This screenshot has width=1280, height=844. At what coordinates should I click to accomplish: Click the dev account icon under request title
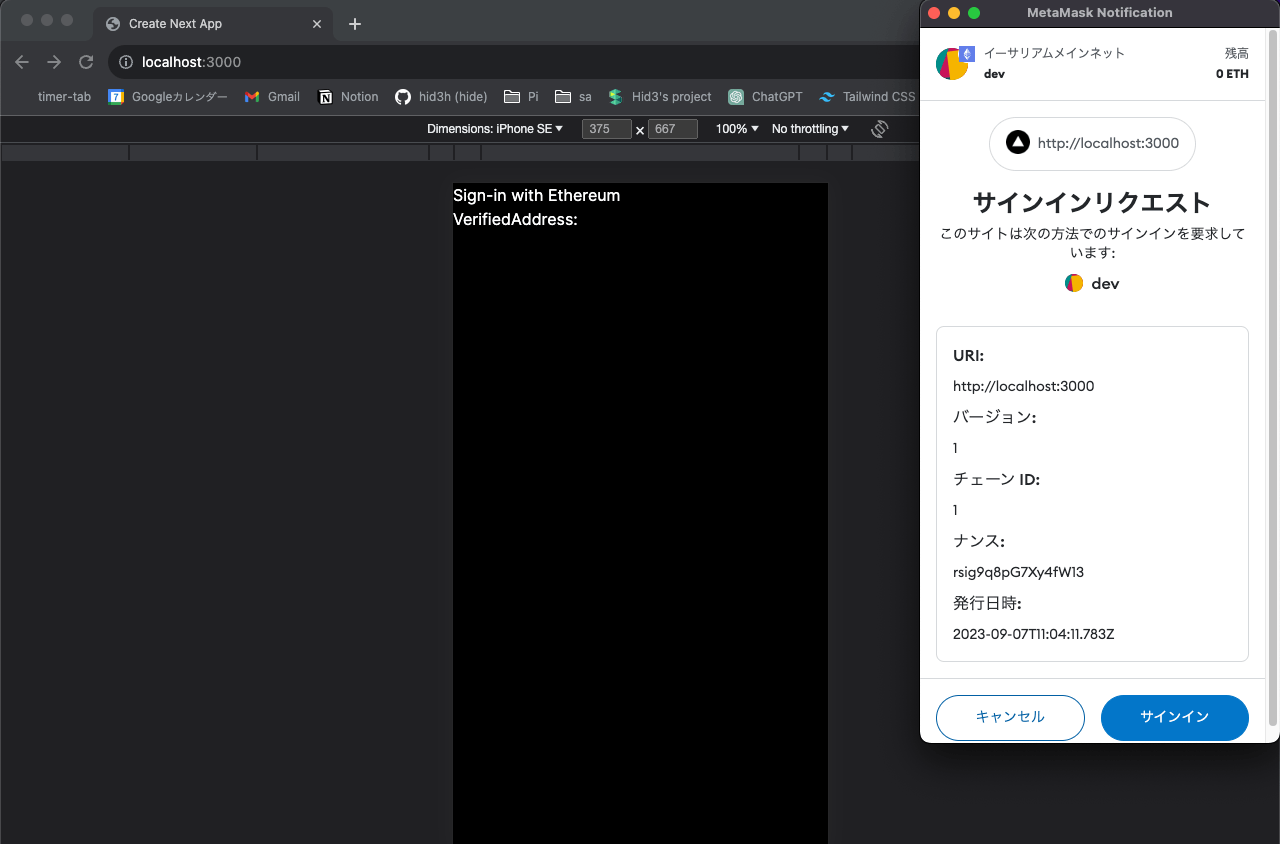pyautogui.click(x=1074, y=283)
